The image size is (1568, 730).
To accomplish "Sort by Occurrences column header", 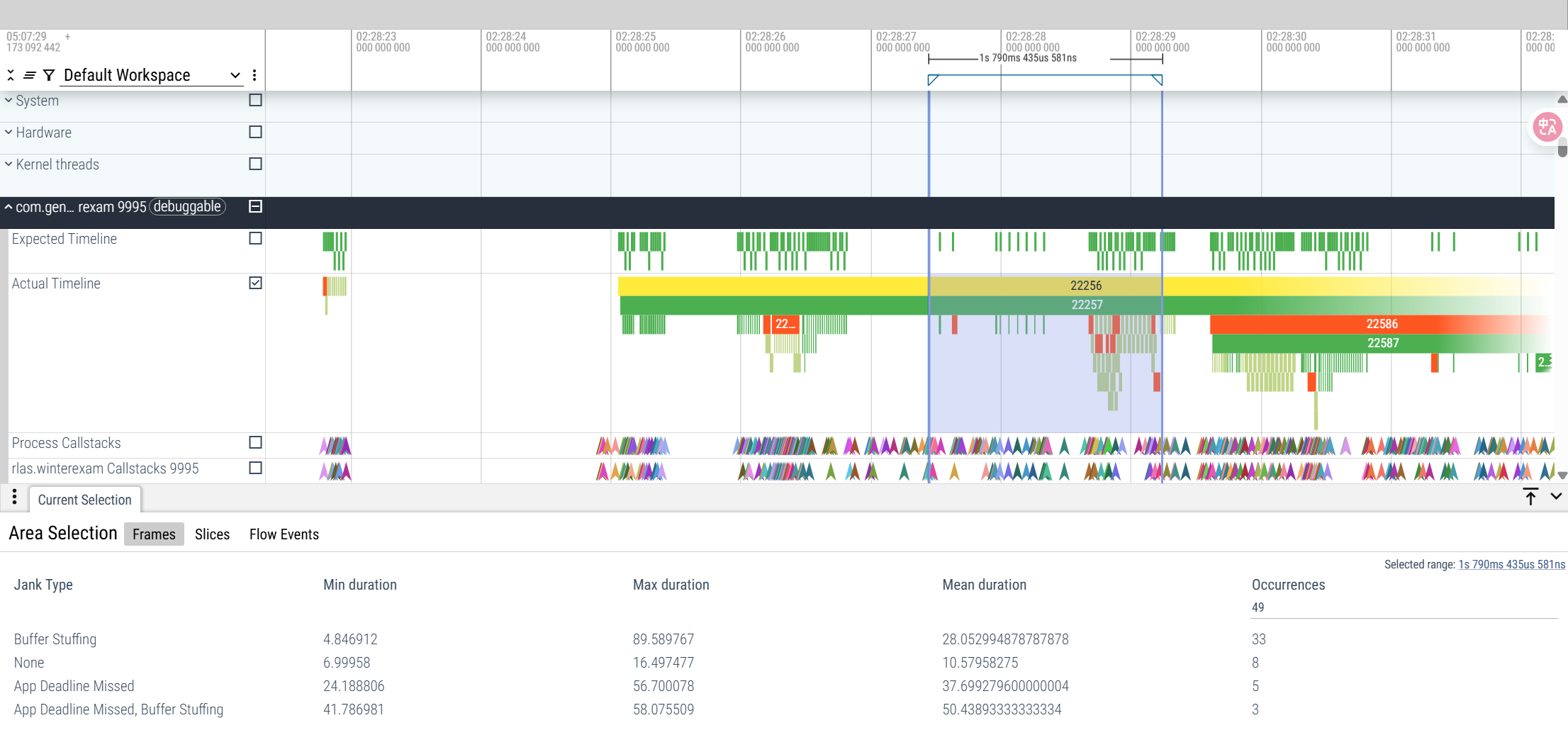I will pyautogui.click(x=1288, y=585).
